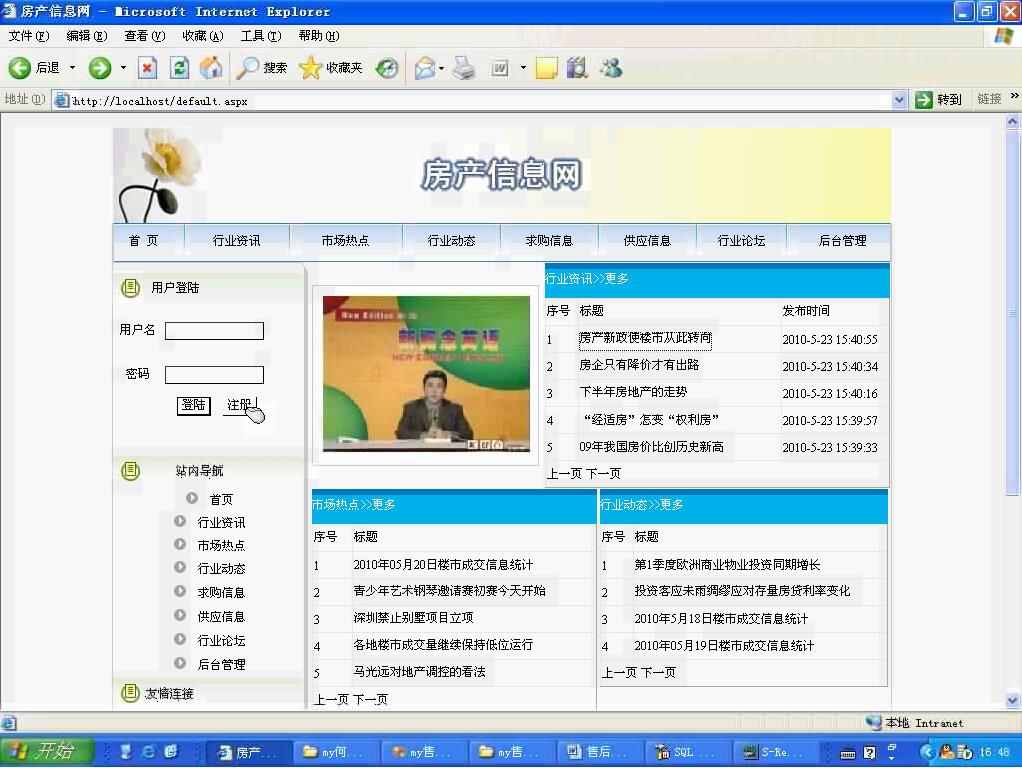This screenshot has height=768, width=1022.
Task: Open the yellow Discuss note icon
Action: tap(546, 68)
